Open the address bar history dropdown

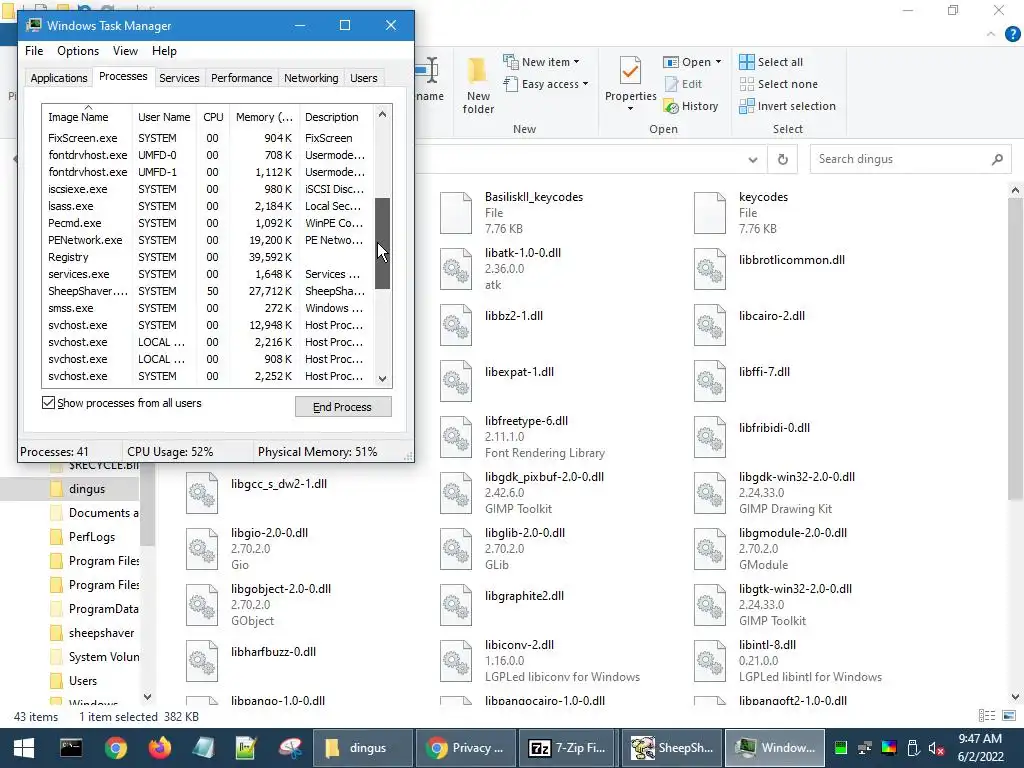(753, 159)
